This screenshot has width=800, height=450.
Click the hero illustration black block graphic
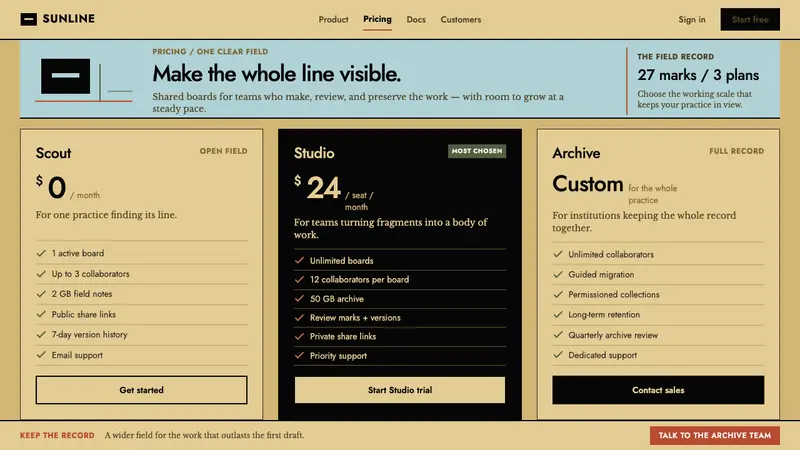65,76
